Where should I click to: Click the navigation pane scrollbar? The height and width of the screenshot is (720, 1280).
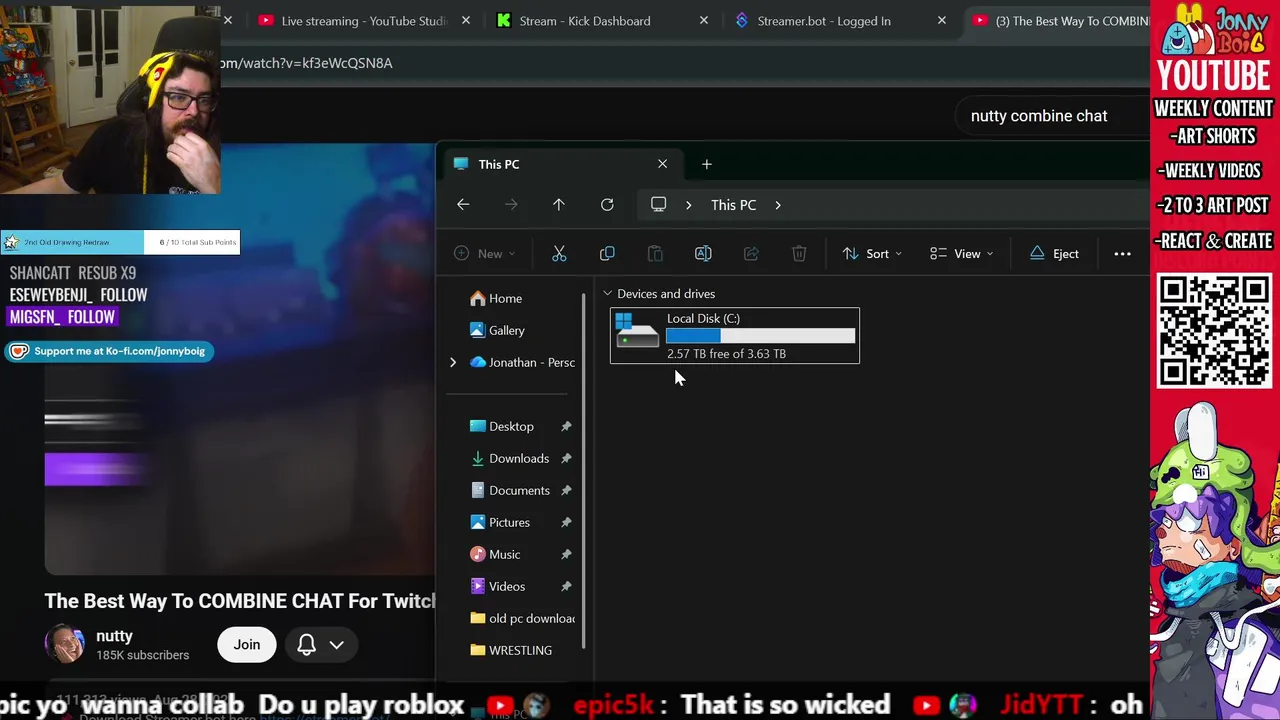click(584, 470)
